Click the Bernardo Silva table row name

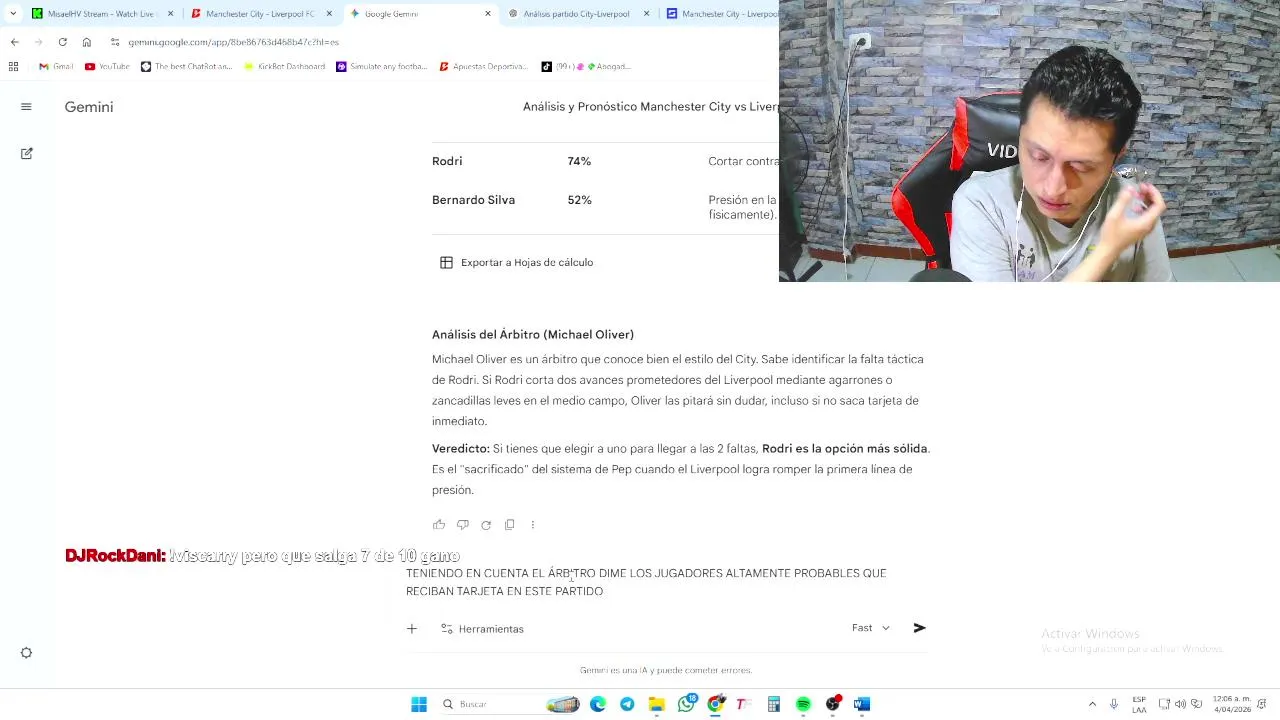[x=473, y=200]
